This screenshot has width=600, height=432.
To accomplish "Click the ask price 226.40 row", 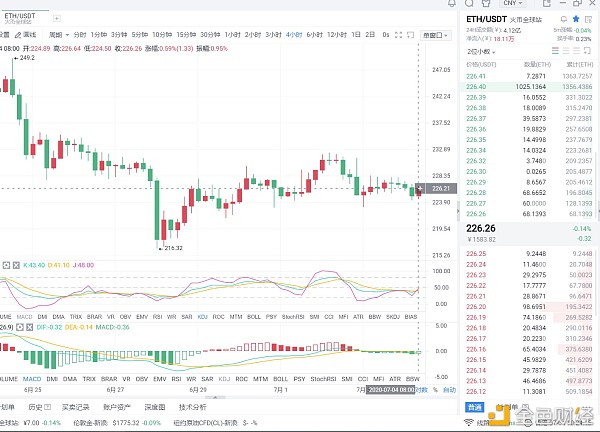I will pos(529,87).
